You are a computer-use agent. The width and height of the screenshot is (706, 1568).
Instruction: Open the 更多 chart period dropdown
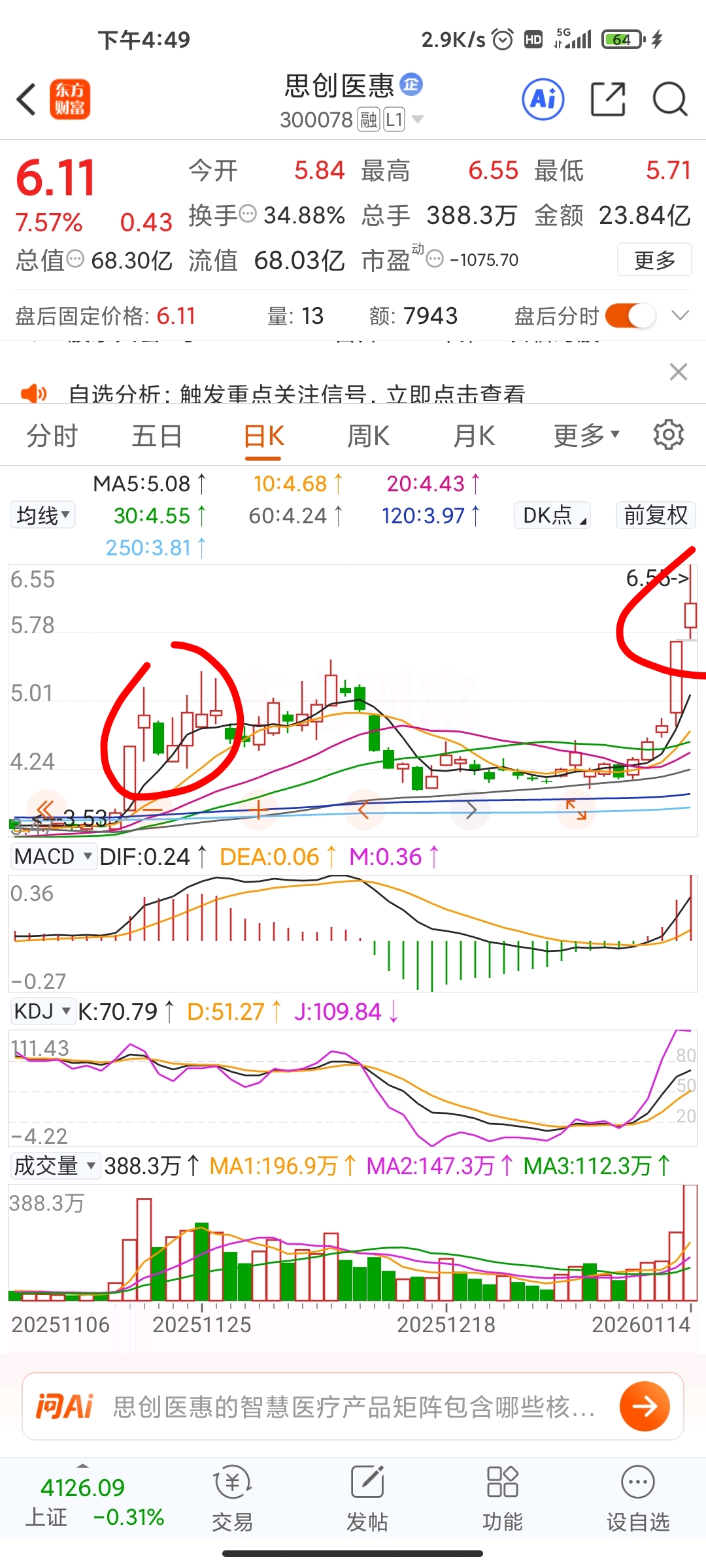point(586,435)
